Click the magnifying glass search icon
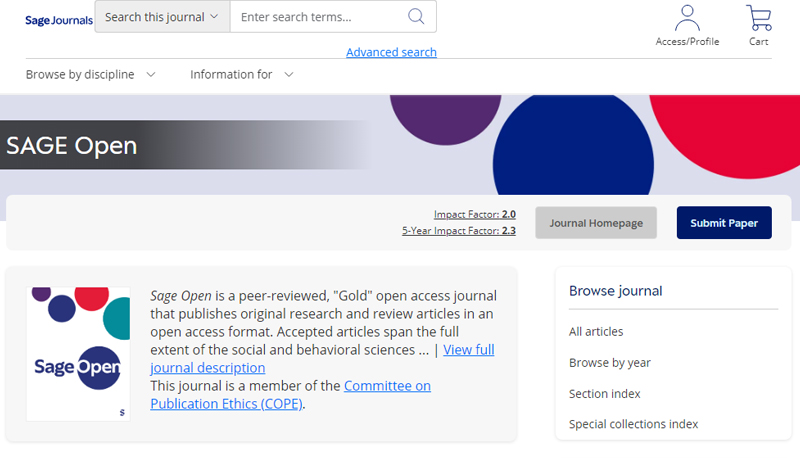Image resolution: width=800 pixels, height=458 pixels. point(416,16)
